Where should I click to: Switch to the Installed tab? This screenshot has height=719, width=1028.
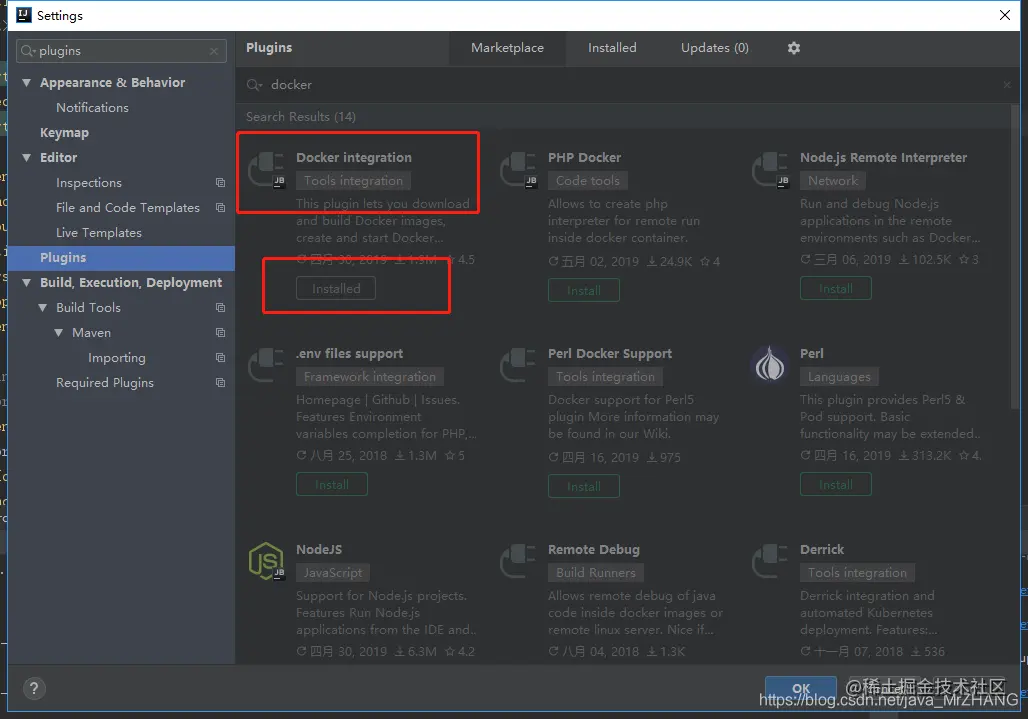pyautogui.click(x=612, y=48)
